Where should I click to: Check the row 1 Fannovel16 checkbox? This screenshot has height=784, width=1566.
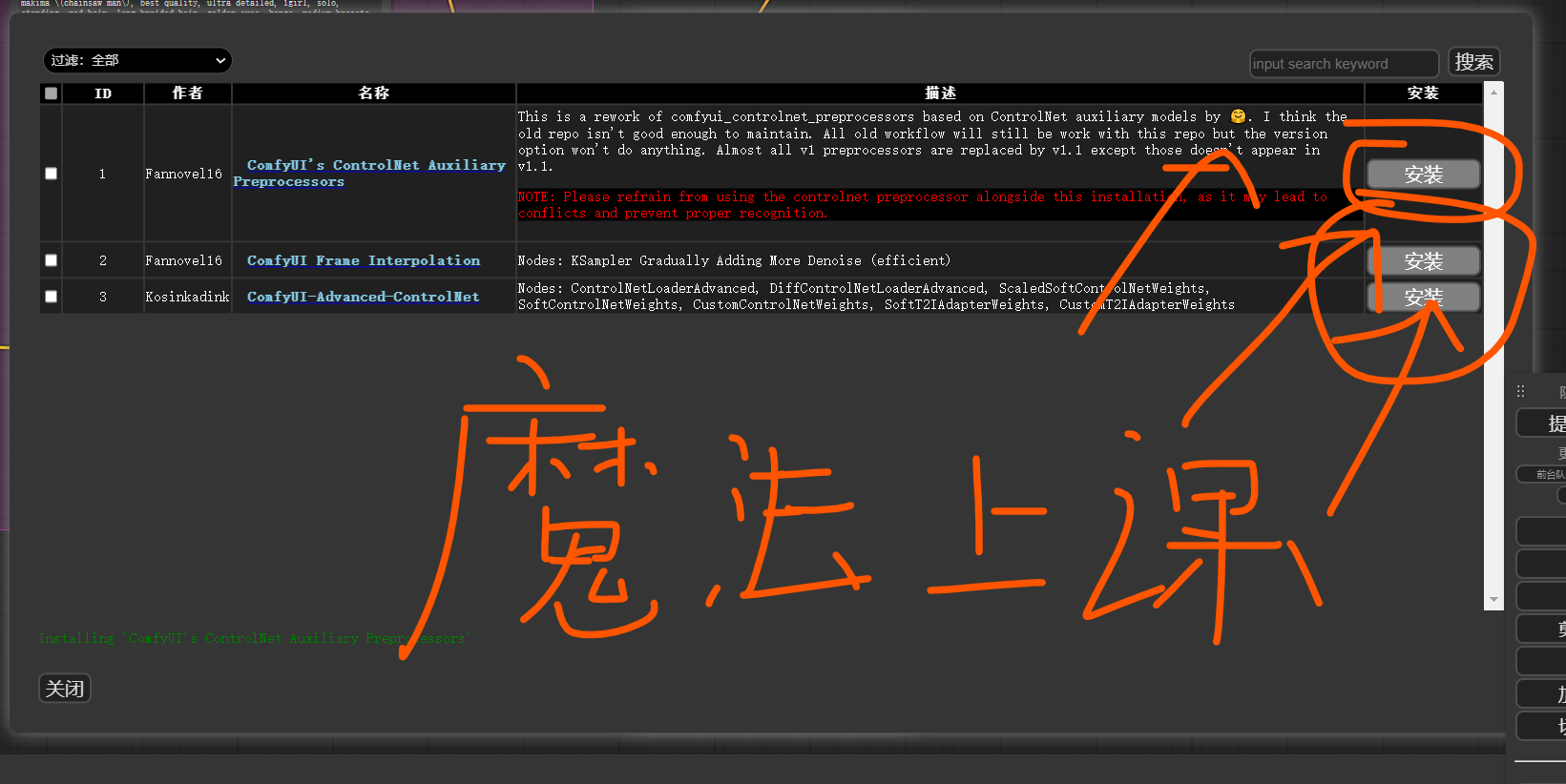(x=52, y=174)
